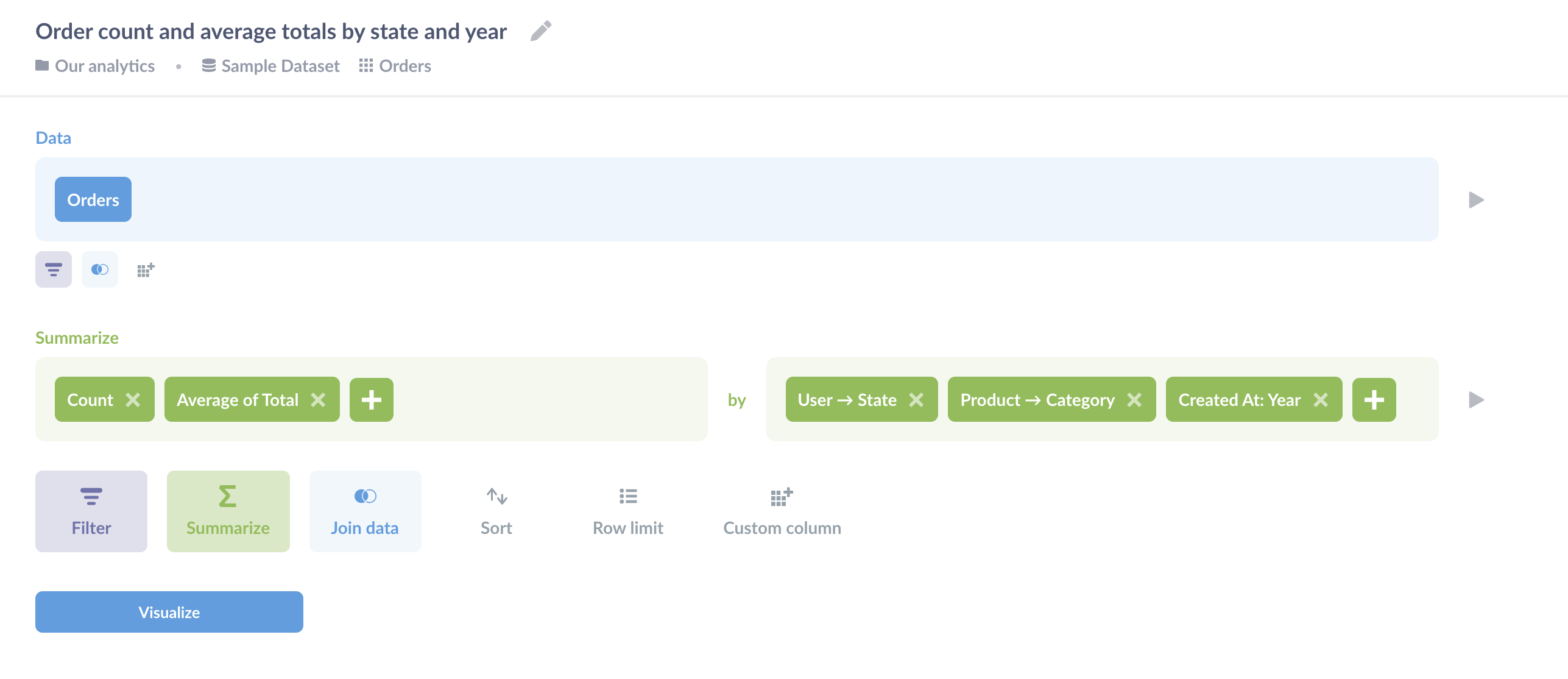Open the Orders table picker
This screenshot has height=679, width=1568.
pyautogui.click(x=93, y=200)
